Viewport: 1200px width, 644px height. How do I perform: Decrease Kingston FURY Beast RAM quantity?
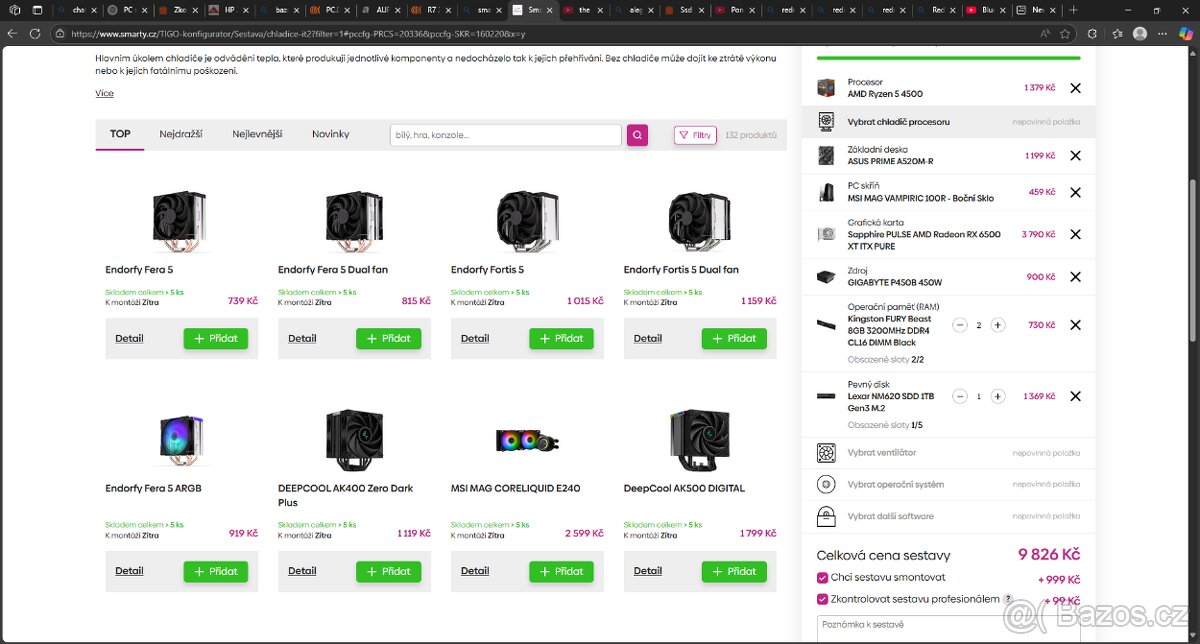click(x=960, y=325)
